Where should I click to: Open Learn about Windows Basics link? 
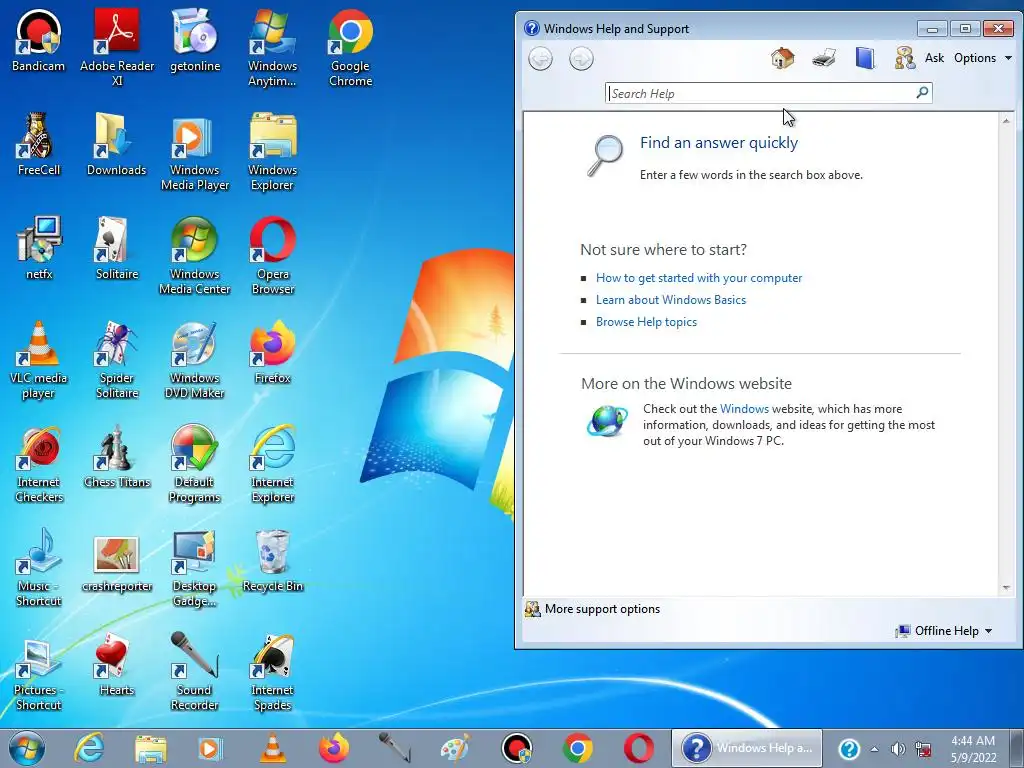671,300
